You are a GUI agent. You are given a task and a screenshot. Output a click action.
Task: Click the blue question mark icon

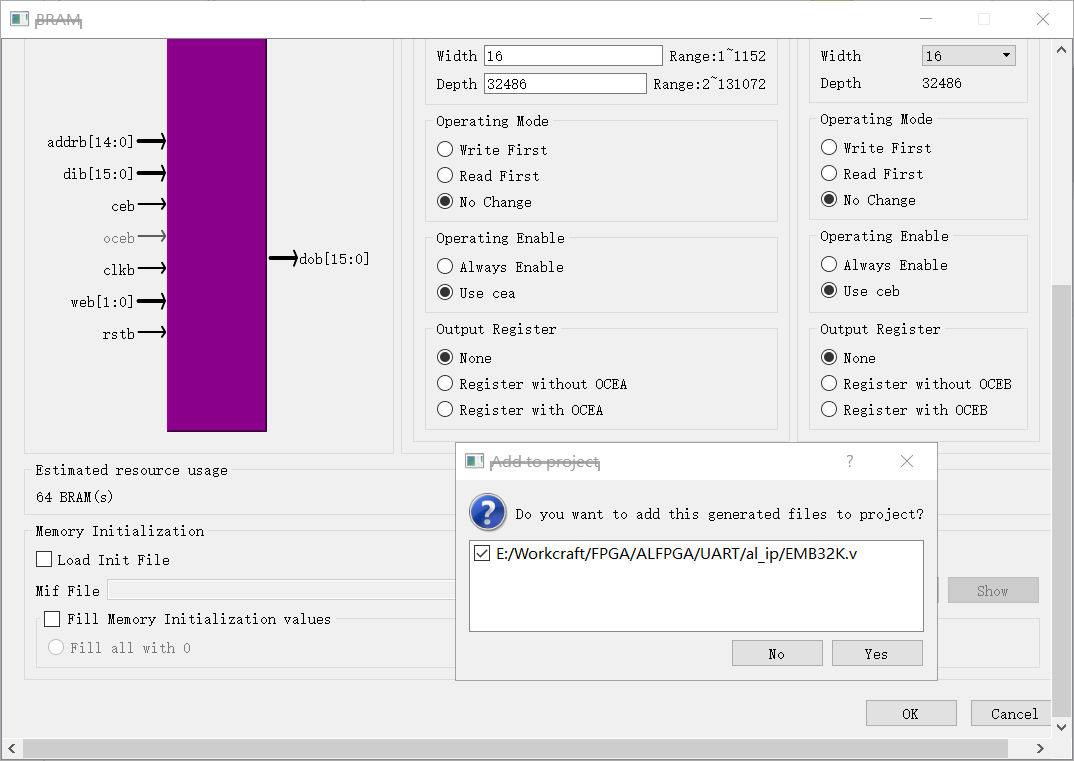pyautogui.click(x=488, y=512)
